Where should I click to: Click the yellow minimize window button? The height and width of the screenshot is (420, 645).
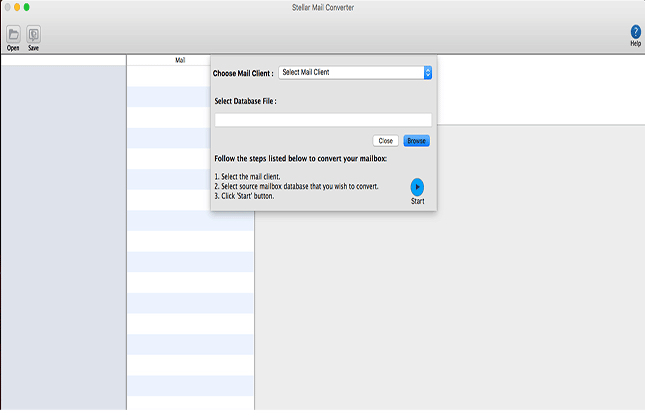17,7
